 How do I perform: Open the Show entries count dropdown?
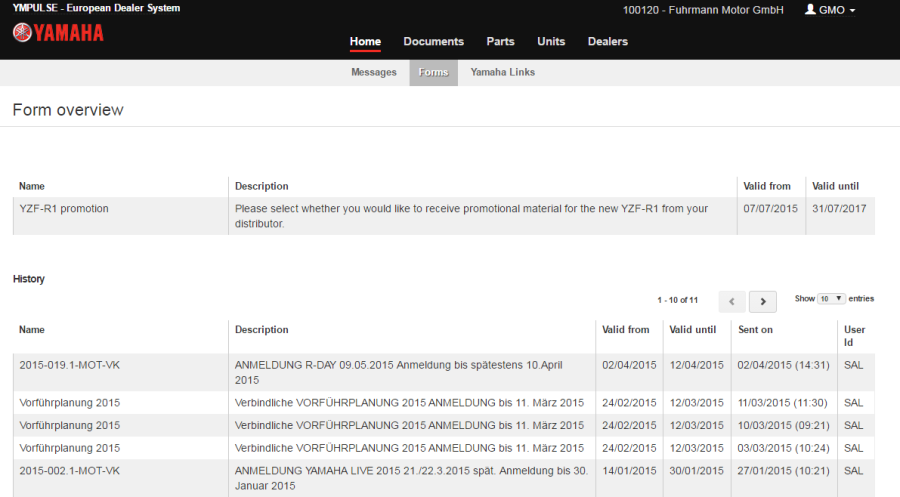[x=831, y=298]
